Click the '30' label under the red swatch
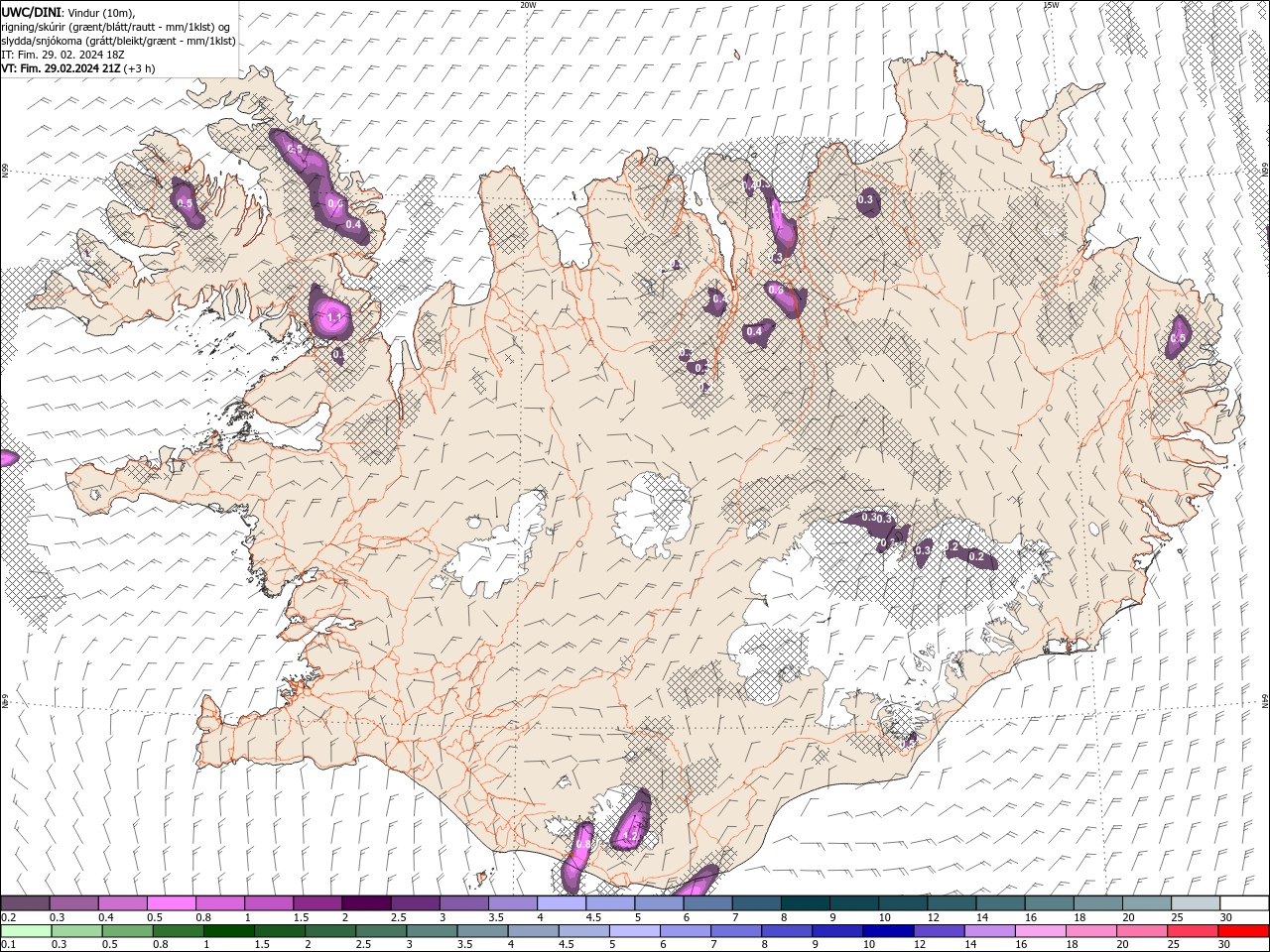The image size is (1270, 952). 1226,944
